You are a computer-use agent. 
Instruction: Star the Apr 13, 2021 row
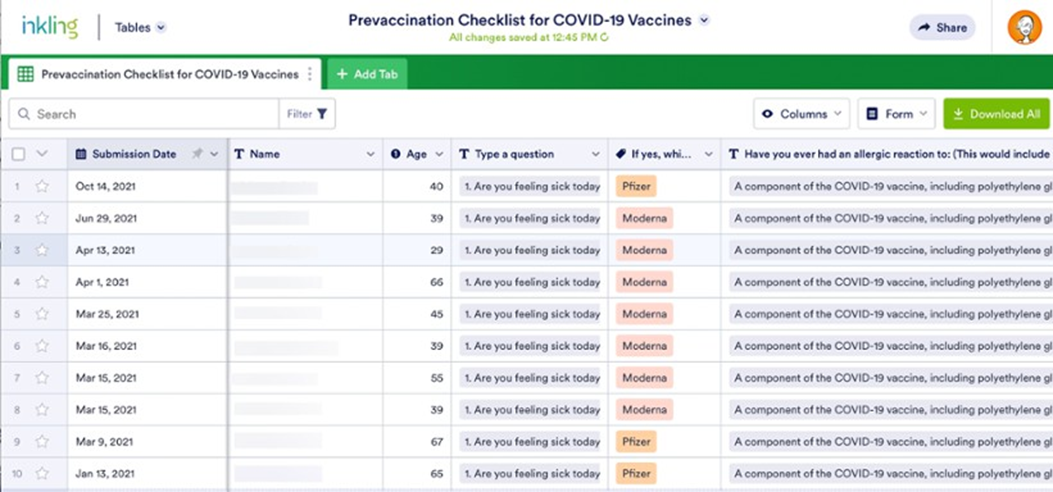pos(42,250)
